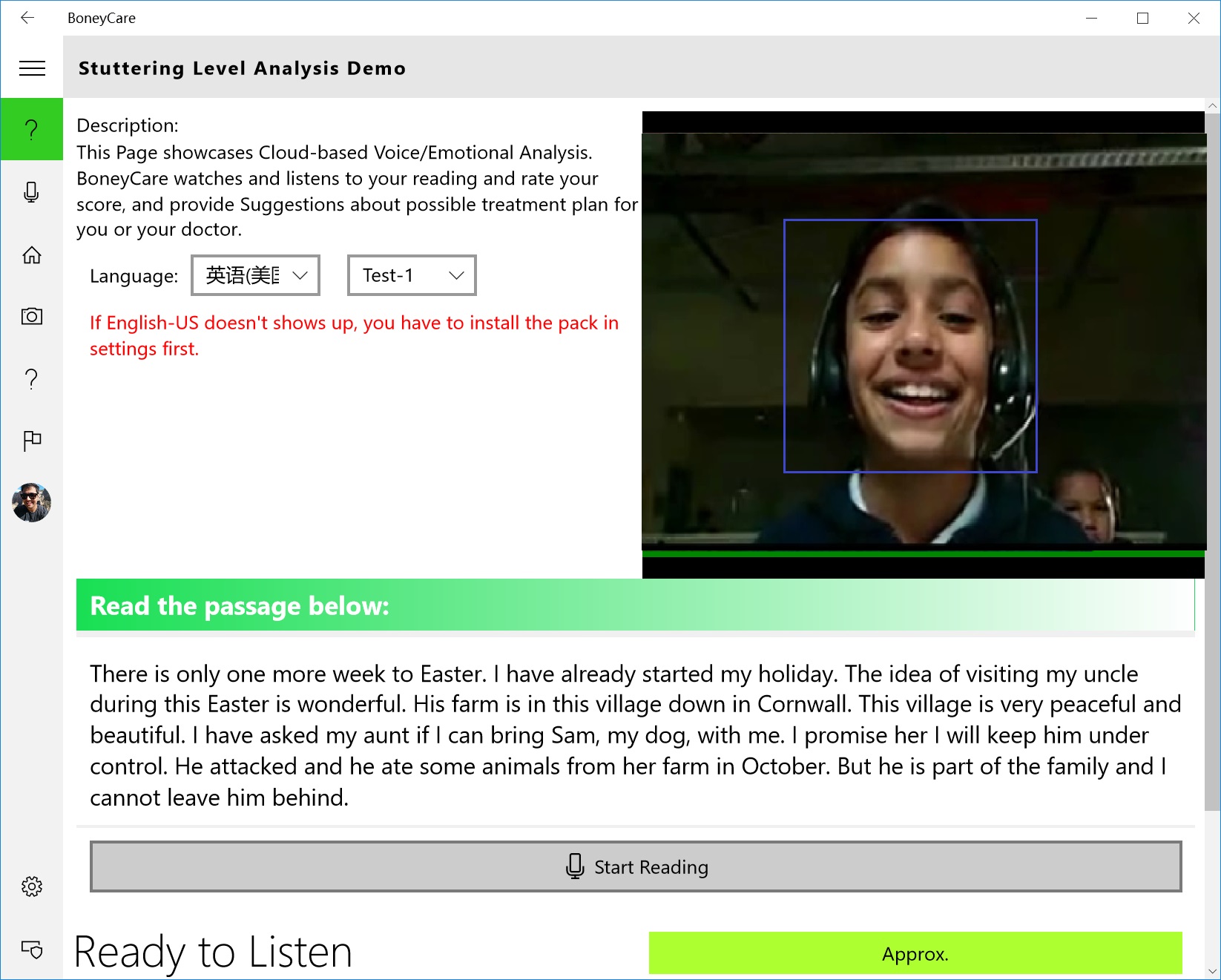Expand the Language dropdown
This screenshot has width=1221, height=980.
click(x=256, y=275)
